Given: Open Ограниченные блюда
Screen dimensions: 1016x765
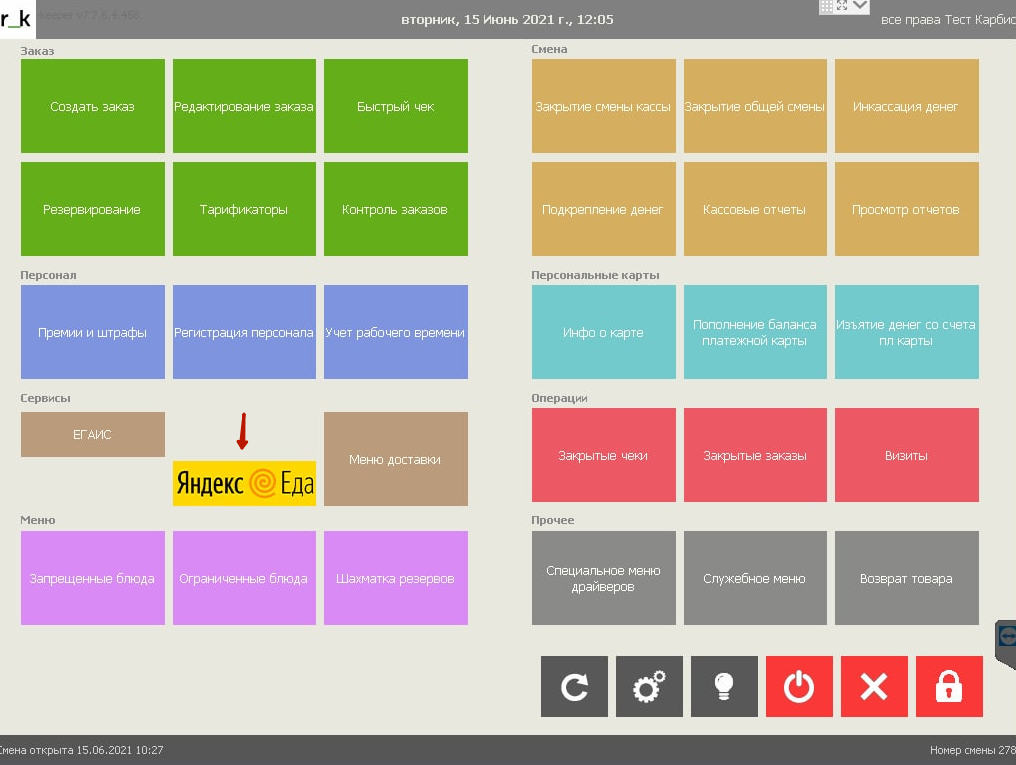Looking at the screenshot, I should 244,578.
